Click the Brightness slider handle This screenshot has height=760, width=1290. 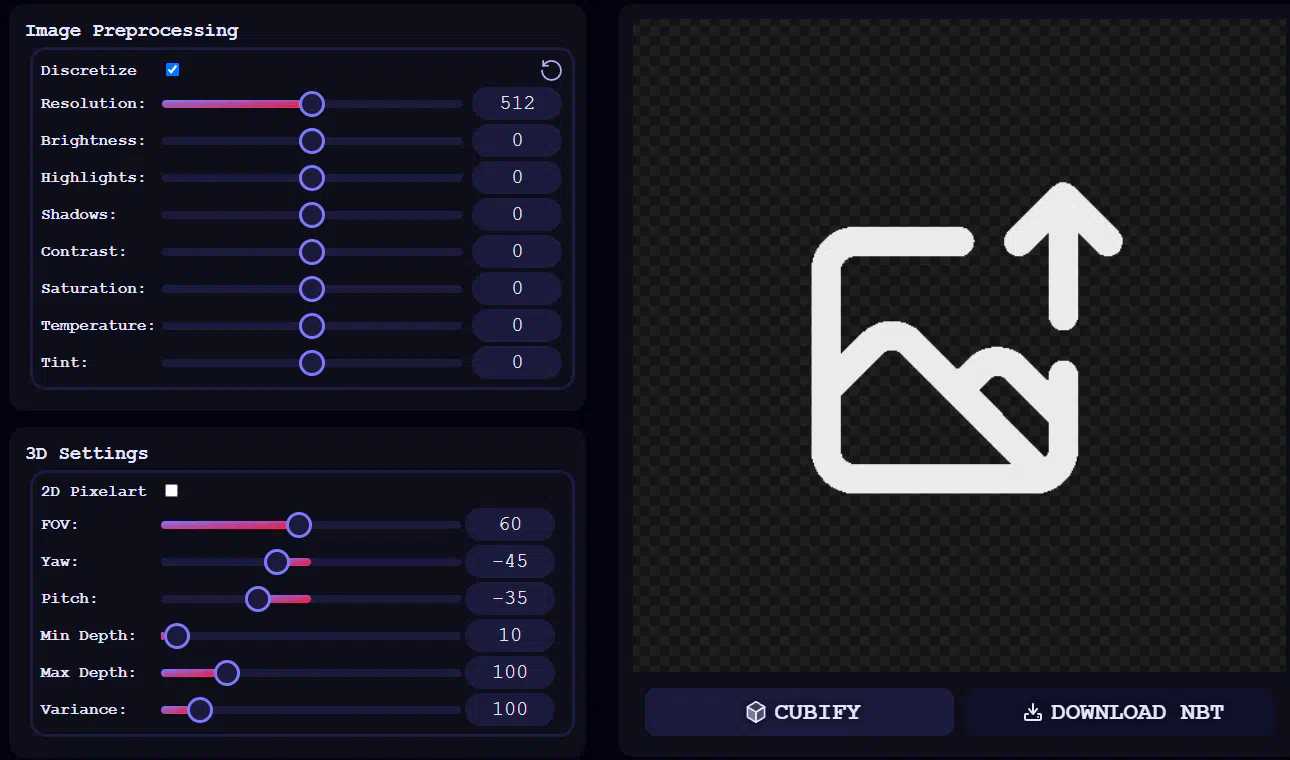312,141
